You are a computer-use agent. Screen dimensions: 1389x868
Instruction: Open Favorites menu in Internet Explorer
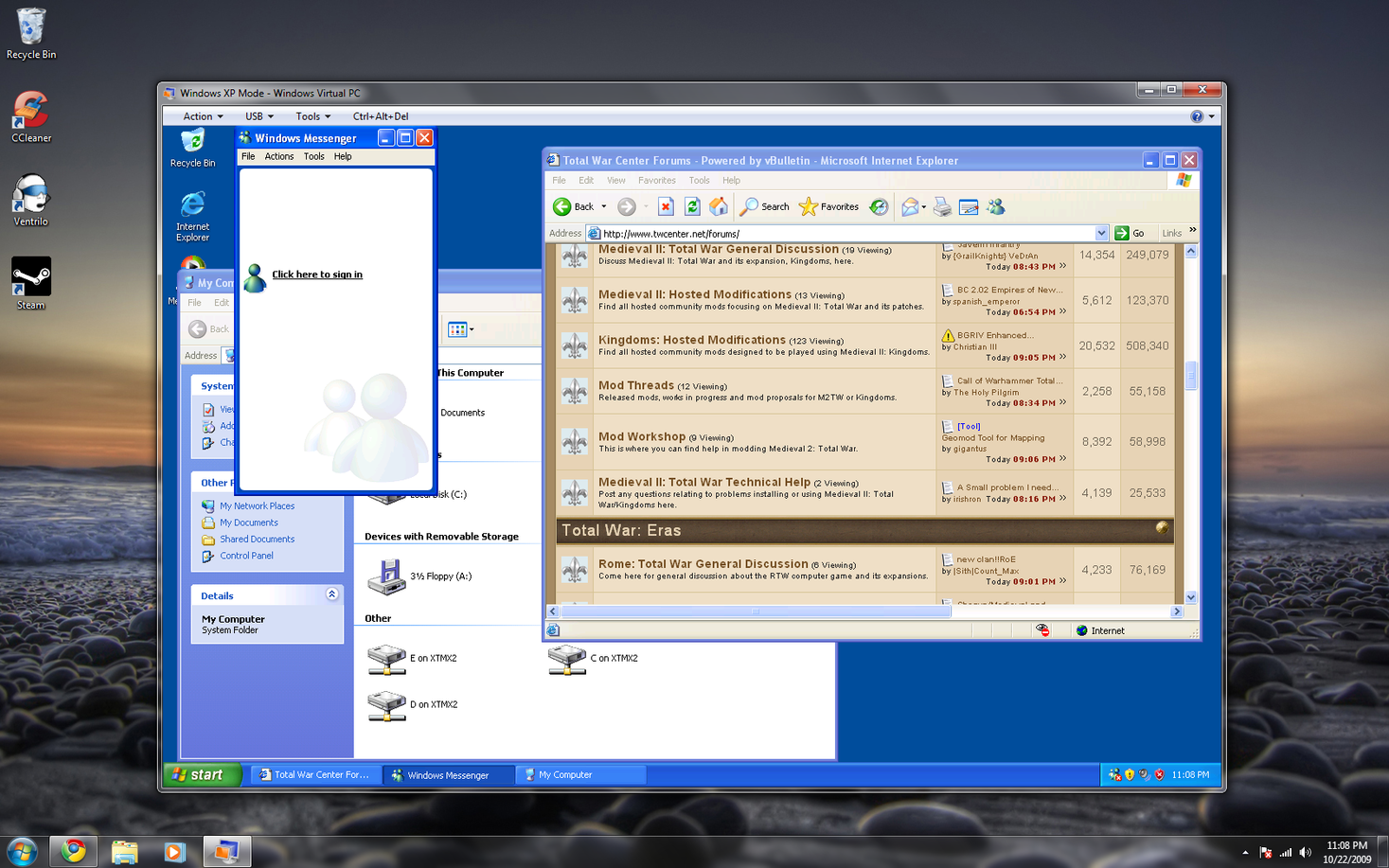pyautogui.click(x=656, y=180)
